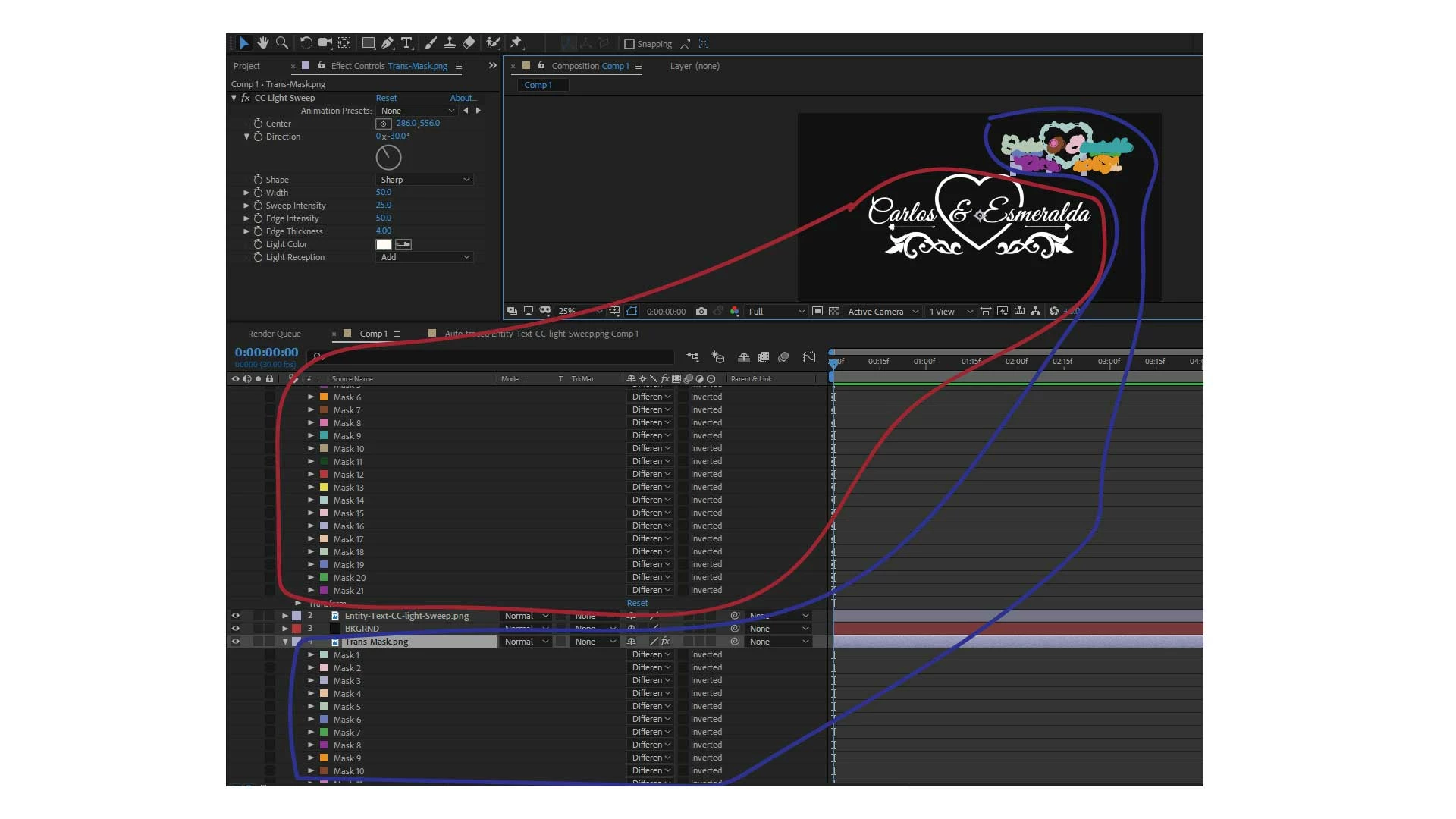Open the Shape dropdown set to Sharp
The image size is (1456, 819).
point(425,180)
